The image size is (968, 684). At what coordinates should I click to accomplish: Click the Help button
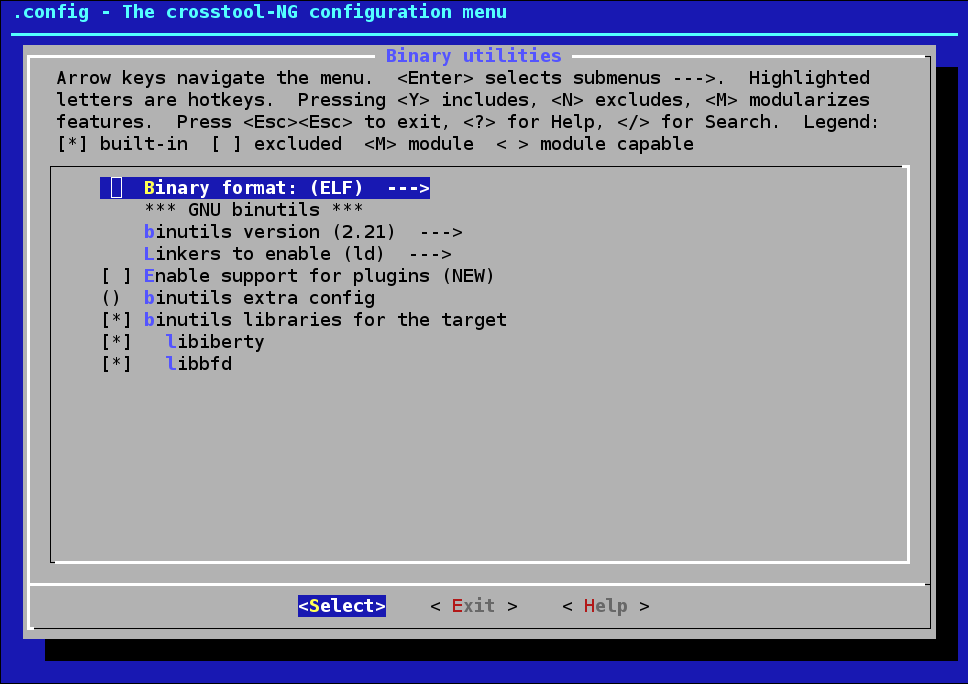[606, 606]
